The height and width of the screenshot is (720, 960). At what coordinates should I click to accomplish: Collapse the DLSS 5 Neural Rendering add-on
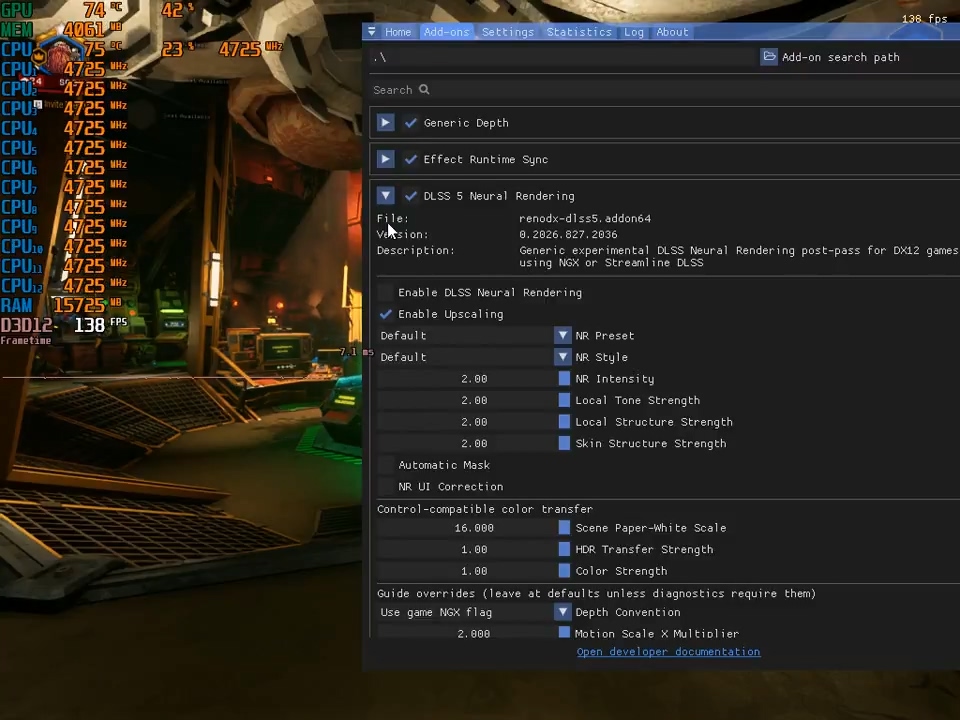[x=385, y=196]
